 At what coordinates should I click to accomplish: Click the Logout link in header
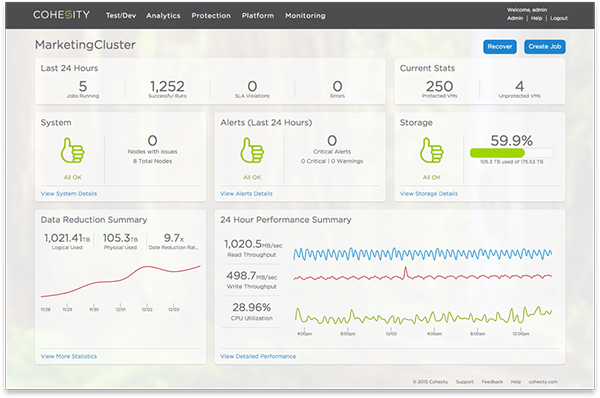coord(559,18)
